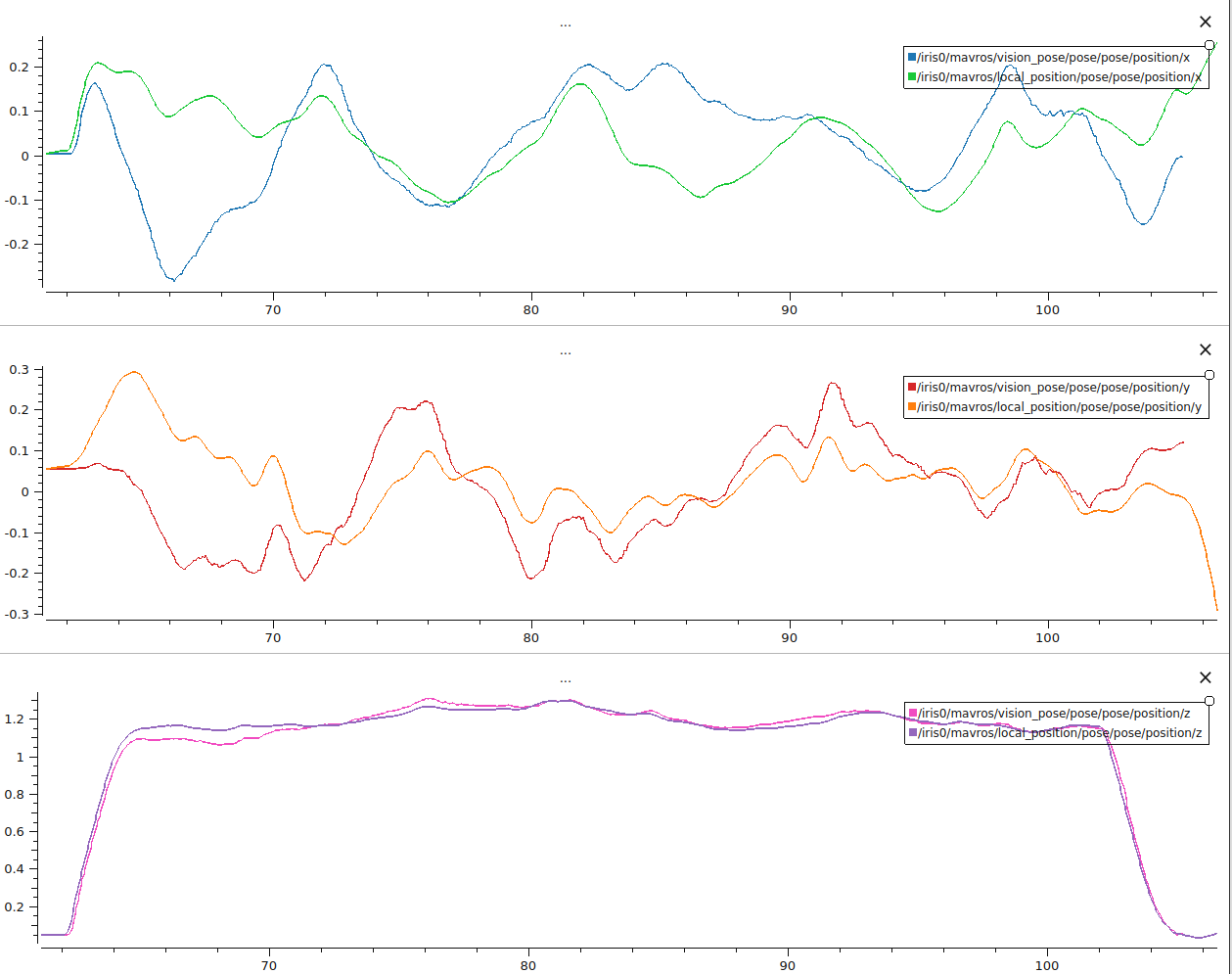This screenshot has height=974, width=1232.
Task: Close the middle y-position plot
Action: click(x=1206, y=349)
